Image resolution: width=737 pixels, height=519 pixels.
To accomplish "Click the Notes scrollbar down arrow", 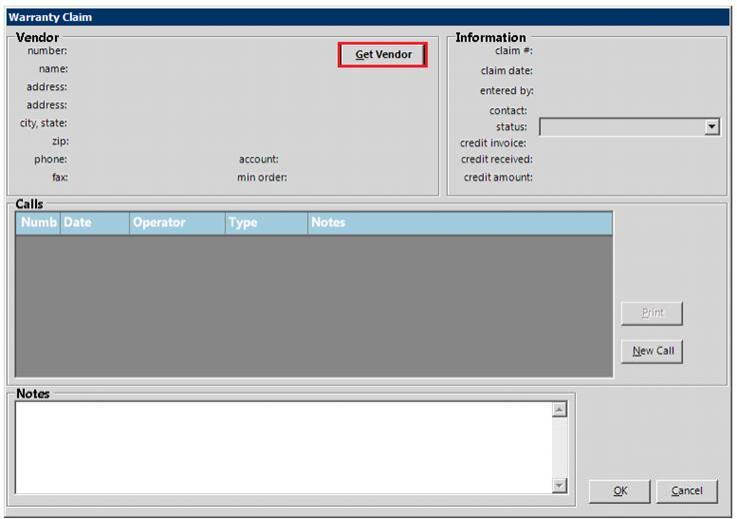I will coord(559,485).
